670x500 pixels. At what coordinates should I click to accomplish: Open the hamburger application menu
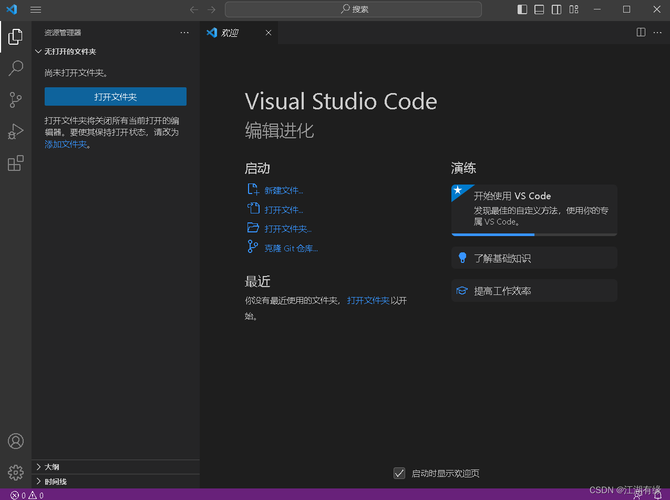(36, 9)
